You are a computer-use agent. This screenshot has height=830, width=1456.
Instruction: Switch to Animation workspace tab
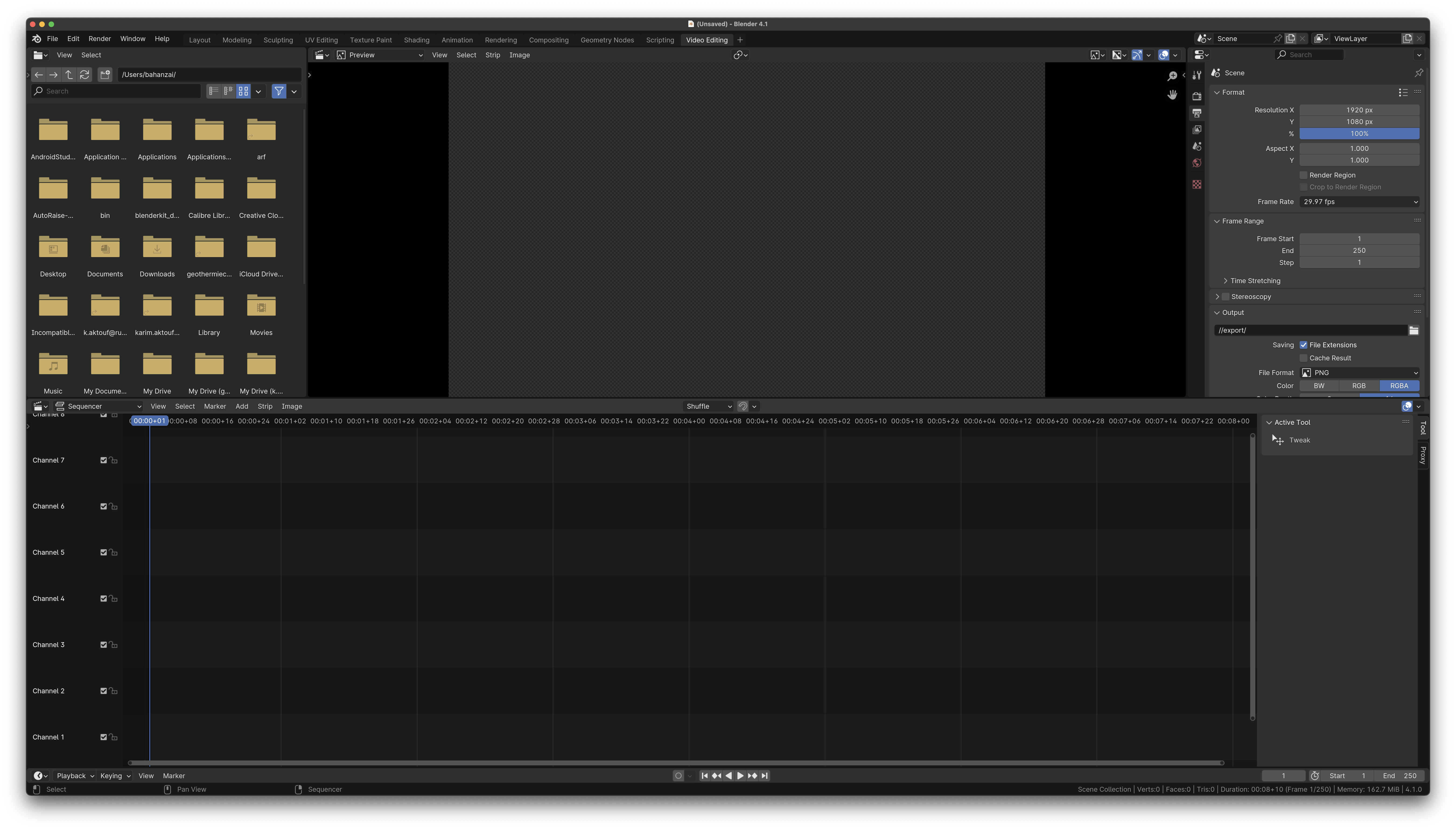[457, 40]
